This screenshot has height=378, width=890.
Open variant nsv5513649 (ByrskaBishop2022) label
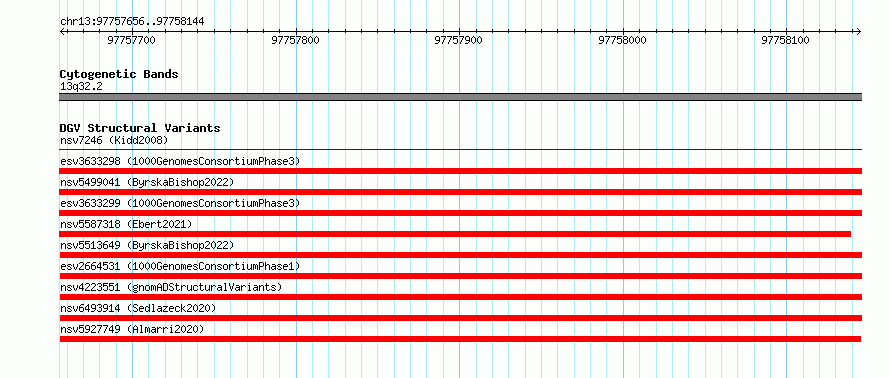click(147, 245)
